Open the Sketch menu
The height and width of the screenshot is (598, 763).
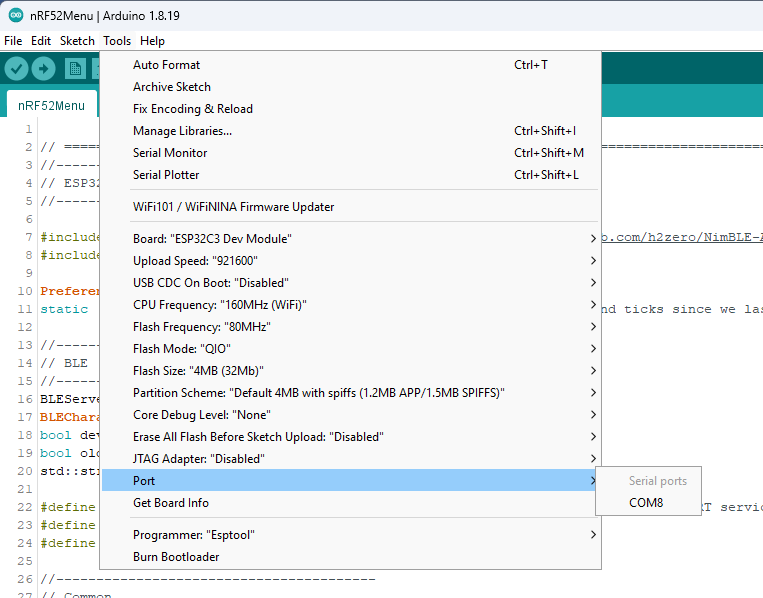[77, 41]
